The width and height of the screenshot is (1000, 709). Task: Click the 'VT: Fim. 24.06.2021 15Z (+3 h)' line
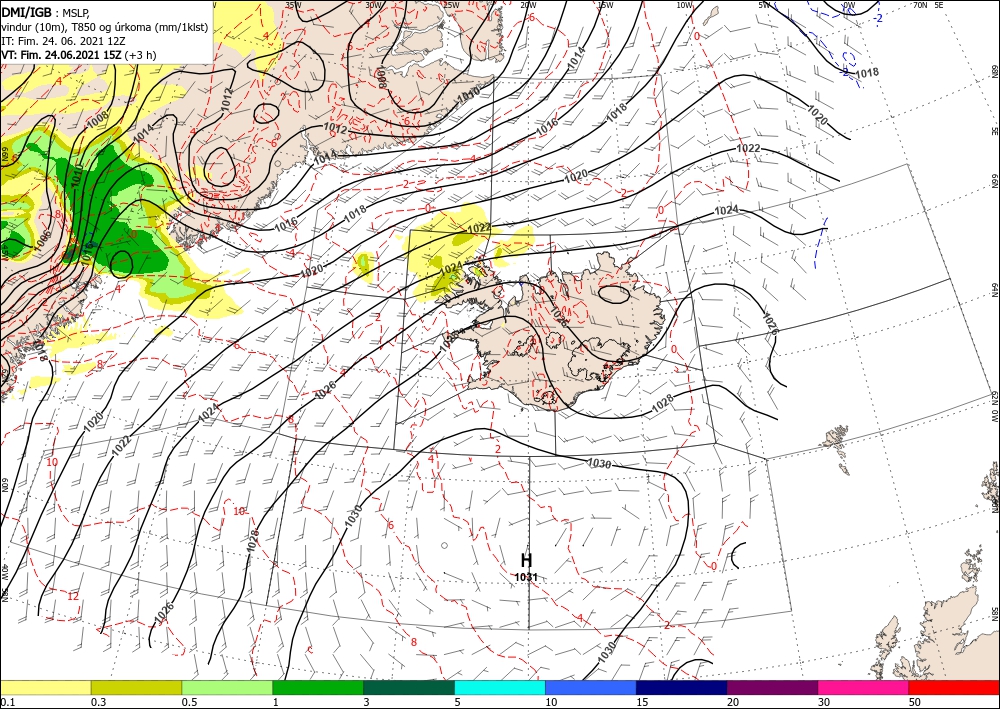(78, 55)
